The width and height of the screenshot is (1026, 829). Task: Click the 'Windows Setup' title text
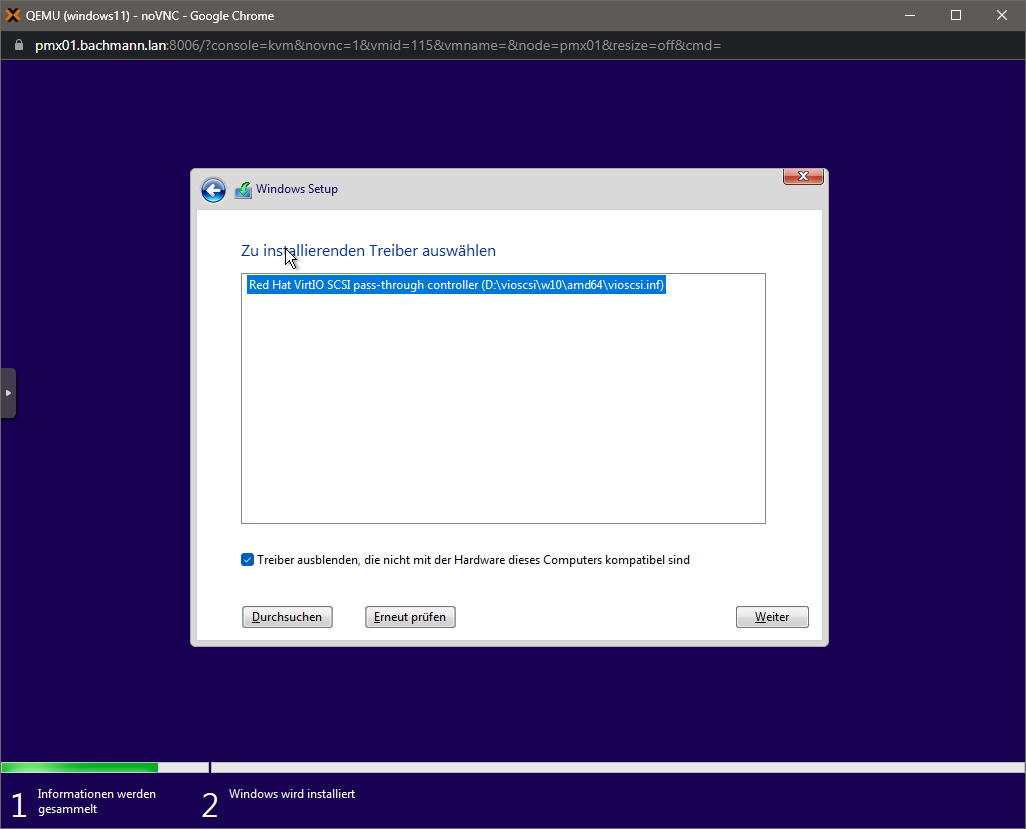pyautogui.click(x=297, y=189)
